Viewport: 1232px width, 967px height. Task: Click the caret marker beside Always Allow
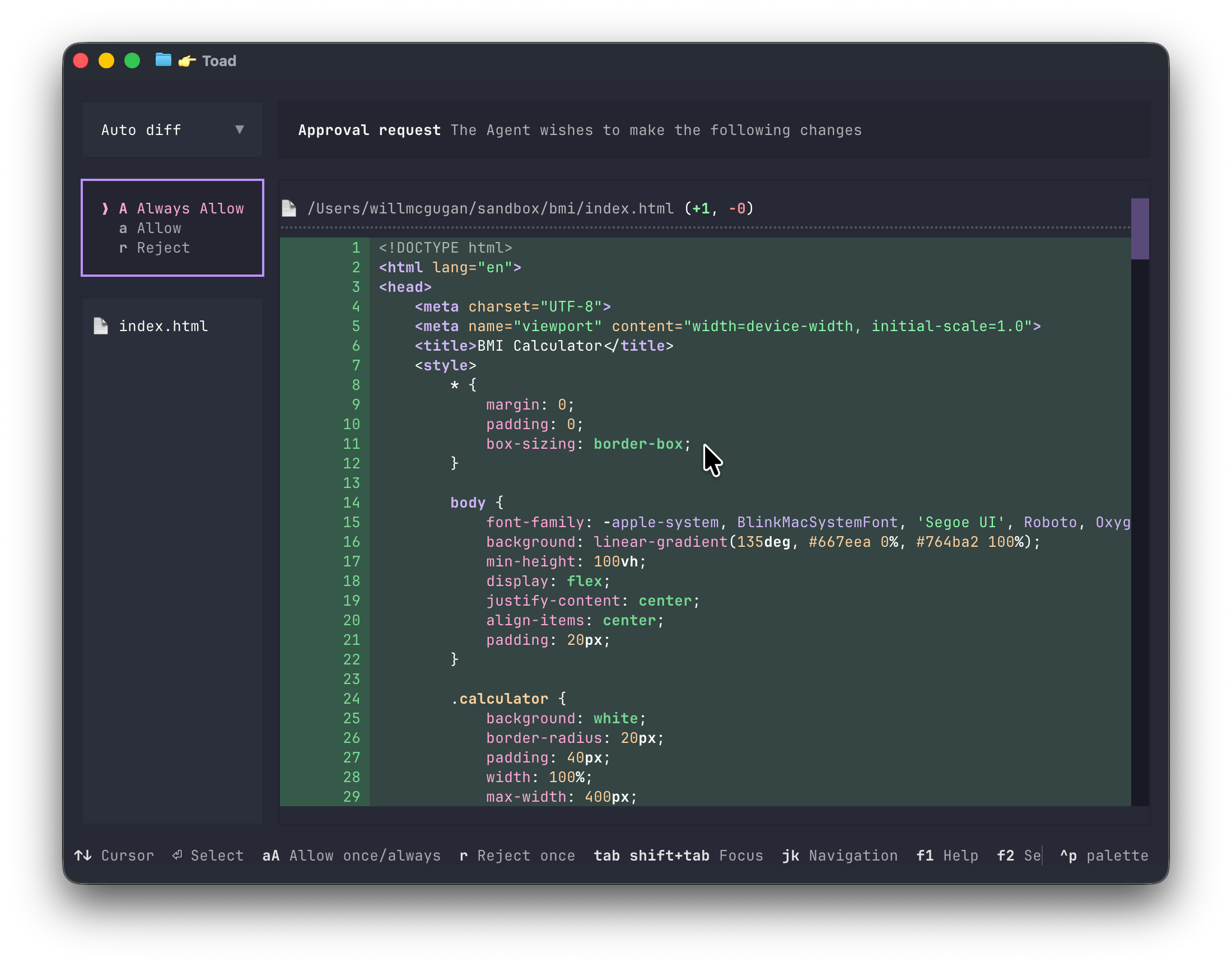click(105, 208)
